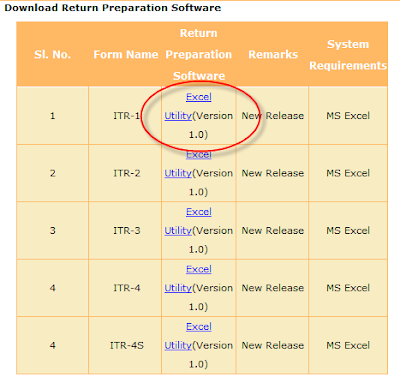Click 'New Release' remark in ITR-3 row
The image size is (400, 389).
pyautogui.click(x=273, y=231)
